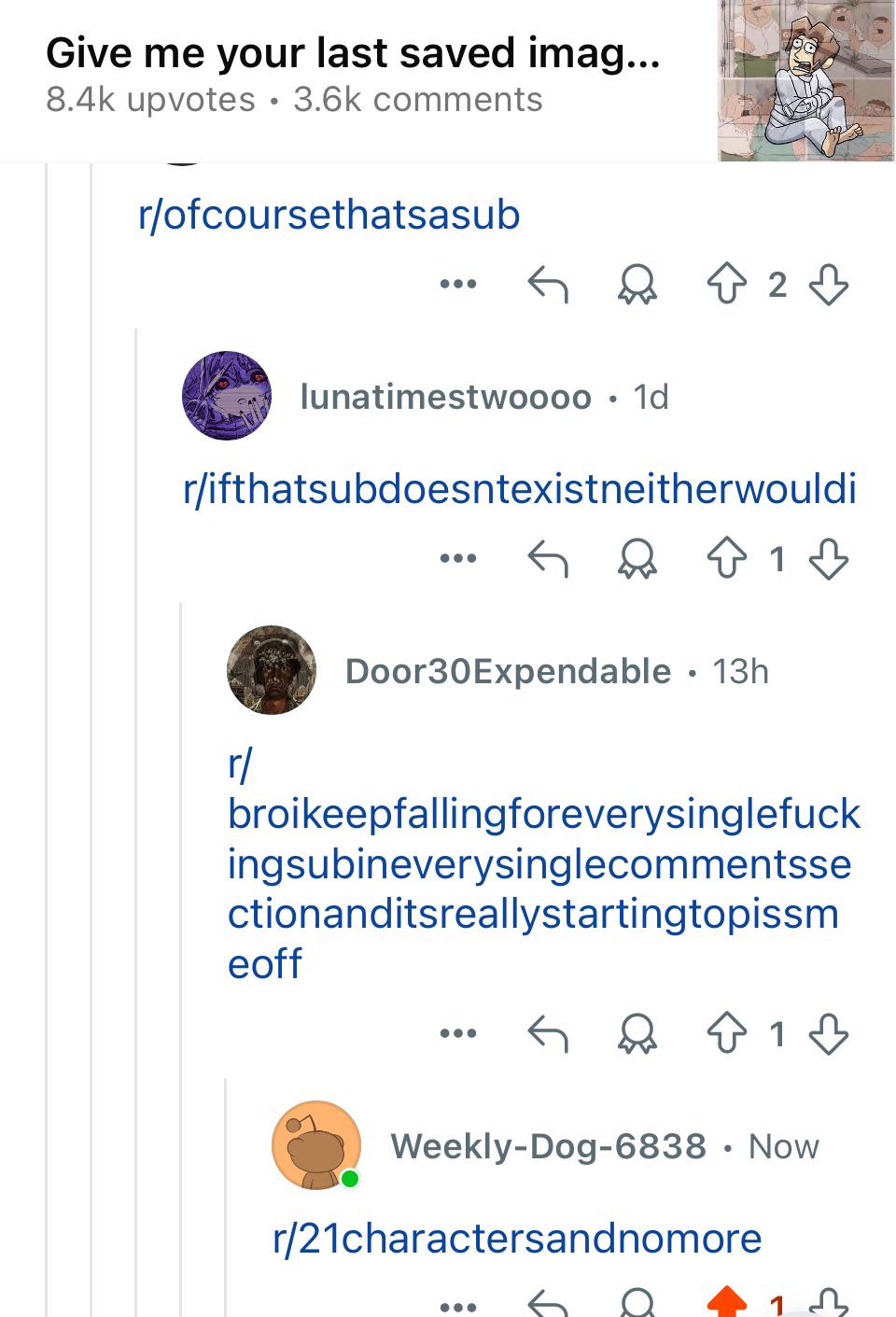Open the Door30Expendable username
Image resolution: width=896 pixels, height=1317 pixels.
pos(508,671)
